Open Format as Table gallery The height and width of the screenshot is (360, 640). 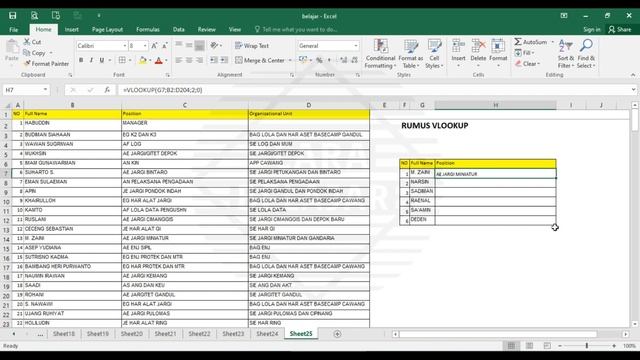pyautogui.click(x=411, y=54)
